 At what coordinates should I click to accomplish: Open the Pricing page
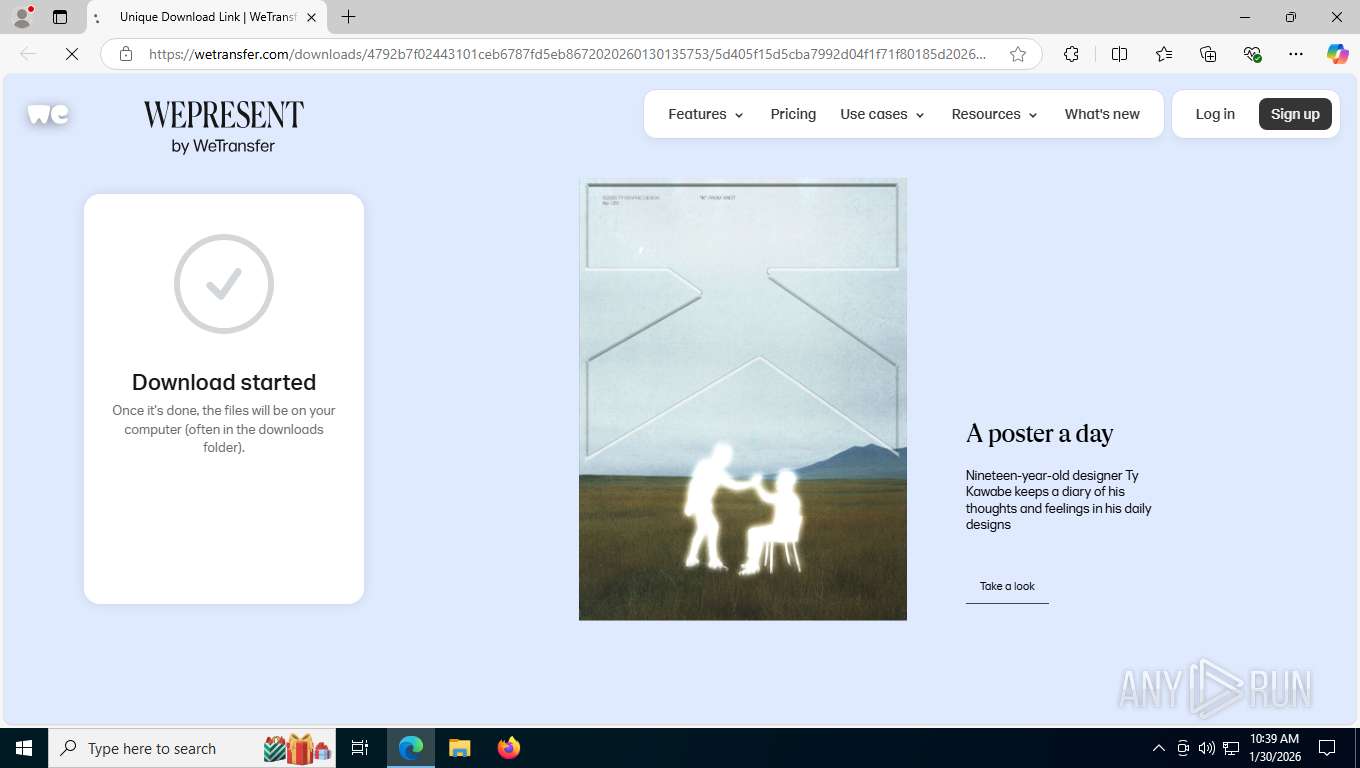coord(793,114)
